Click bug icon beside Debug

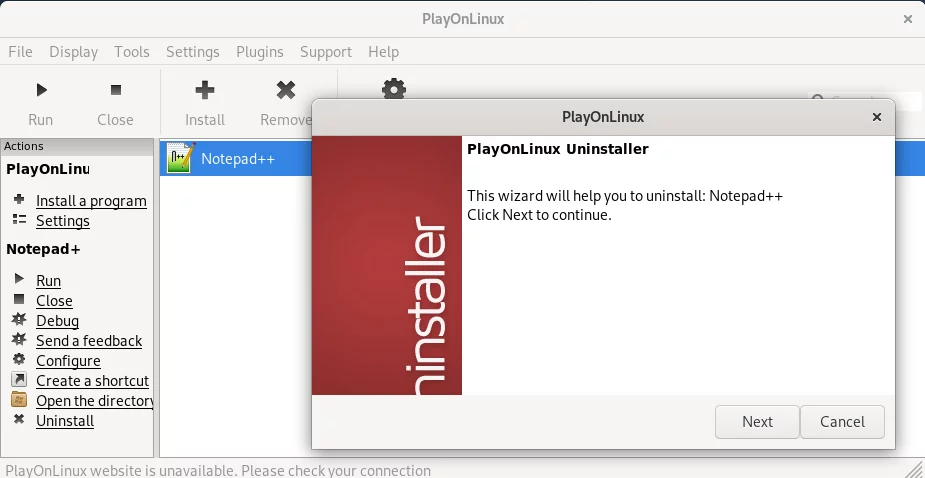pos(19,319)
